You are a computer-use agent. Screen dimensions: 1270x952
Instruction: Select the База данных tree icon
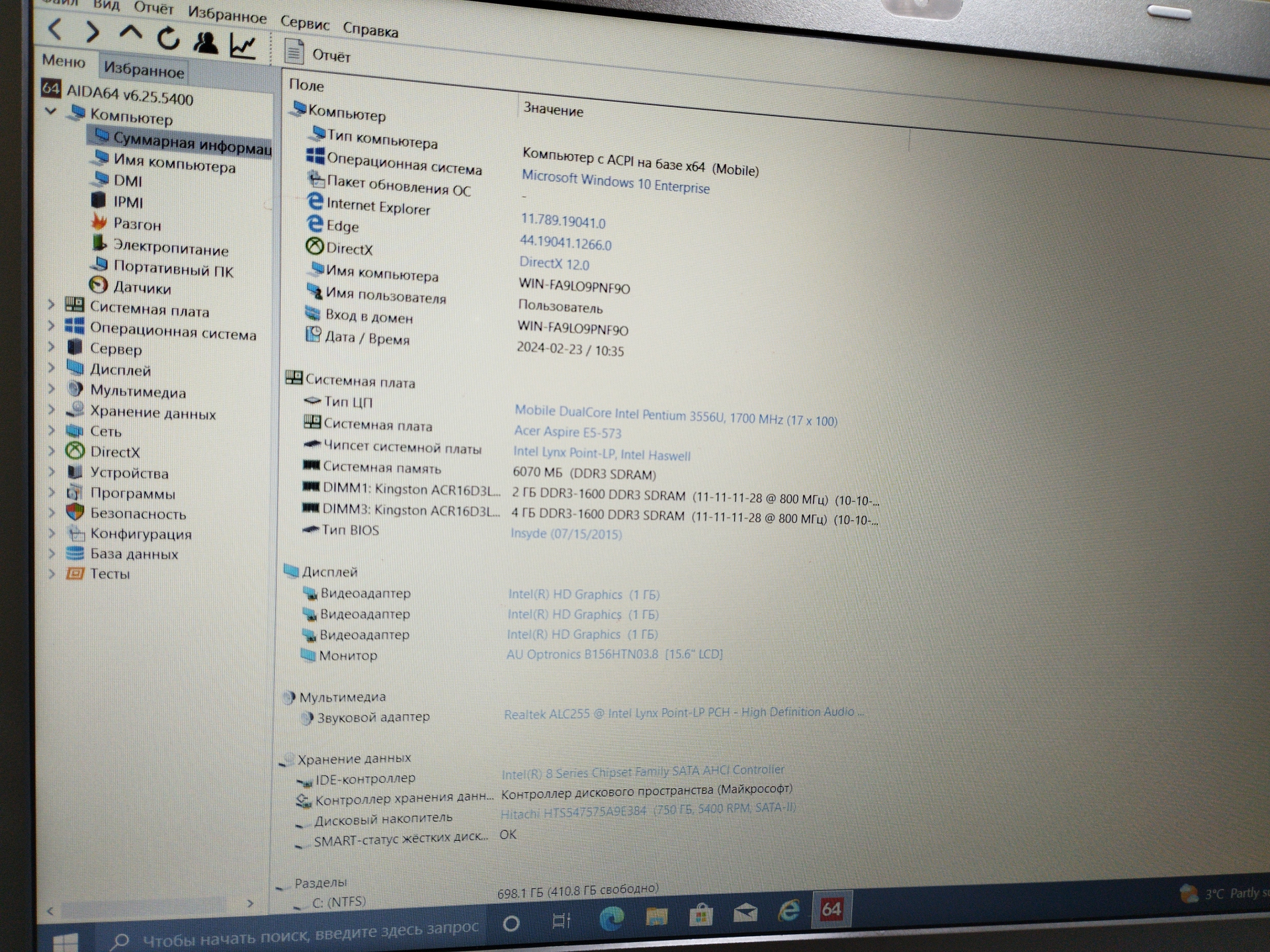point(75,553)
